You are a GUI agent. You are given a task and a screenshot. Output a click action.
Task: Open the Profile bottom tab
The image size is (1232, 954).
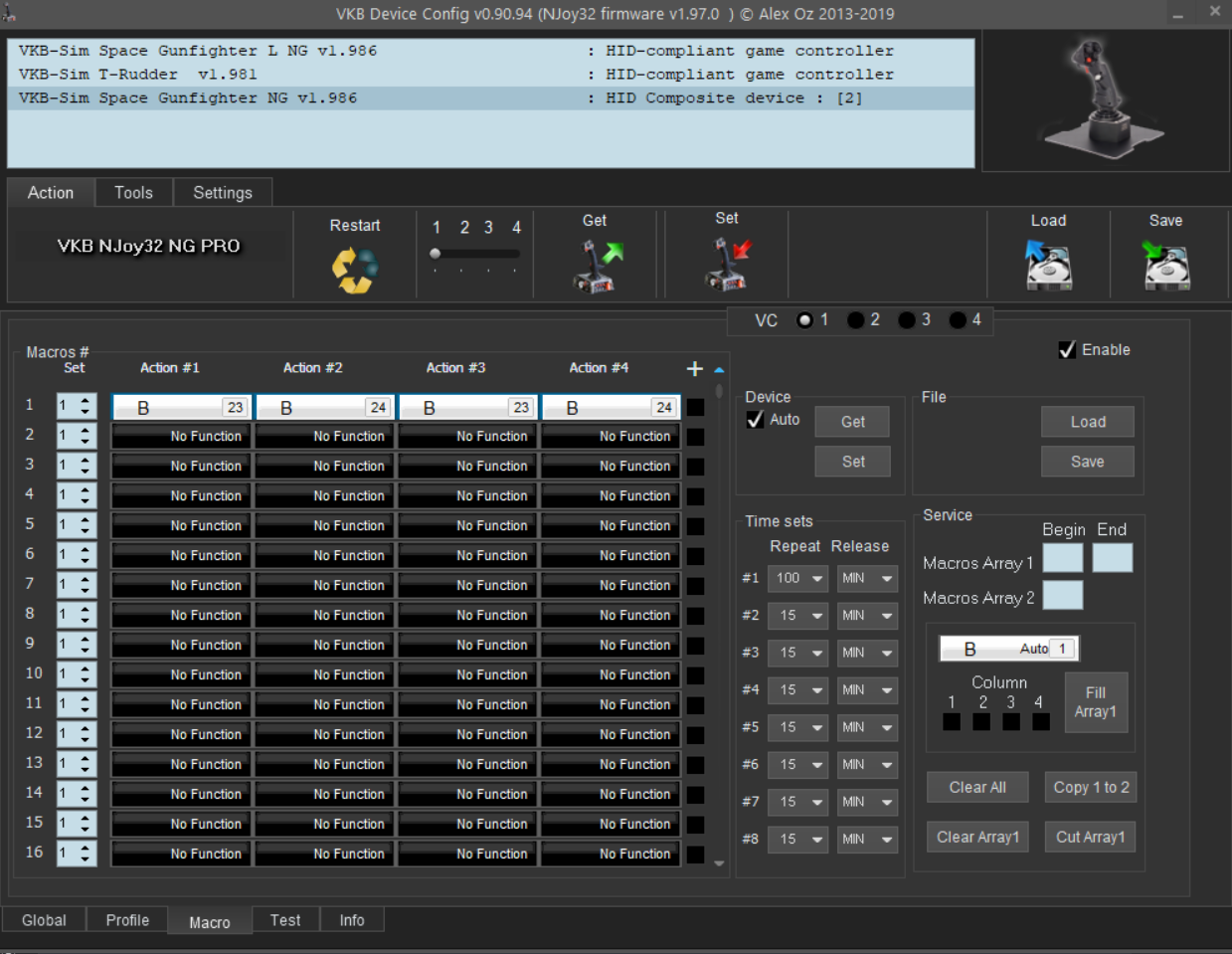coord(127,920)
